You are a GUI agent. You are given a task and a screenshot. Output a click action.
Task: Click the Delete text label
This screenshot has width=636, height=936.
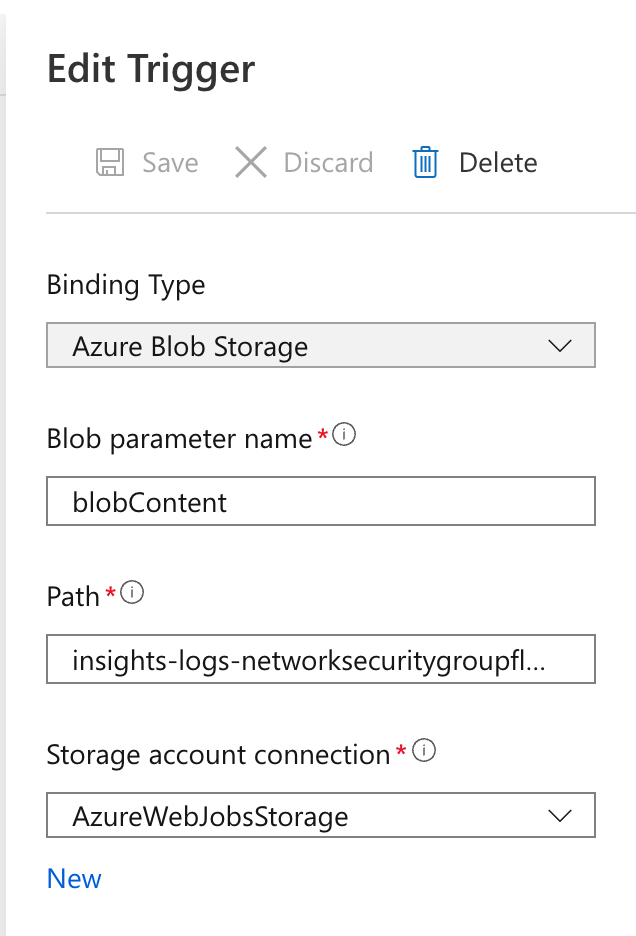pyautogui.click(x=498, y=163)
